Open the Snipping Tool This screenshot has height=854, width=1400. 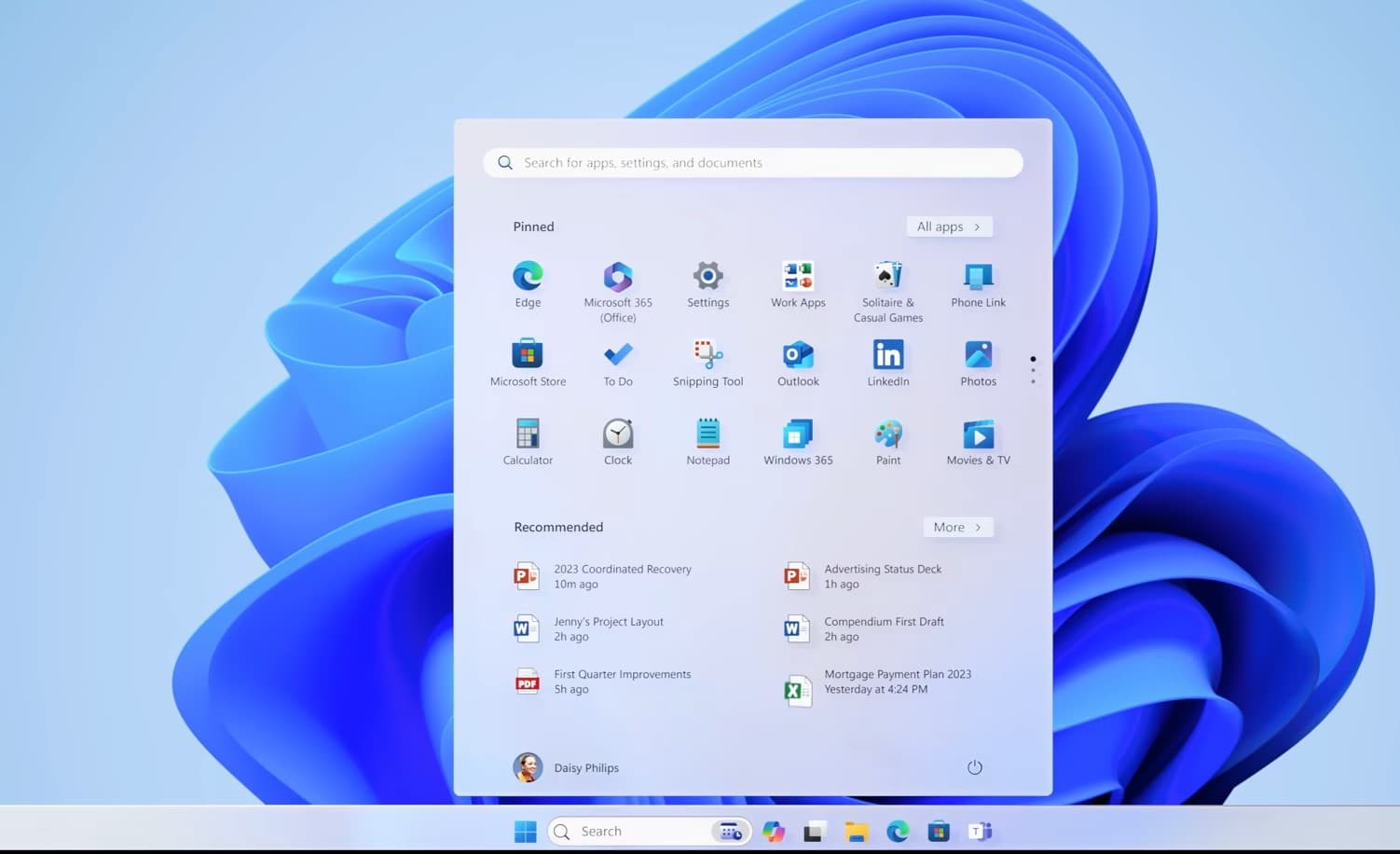click(708, 363)
